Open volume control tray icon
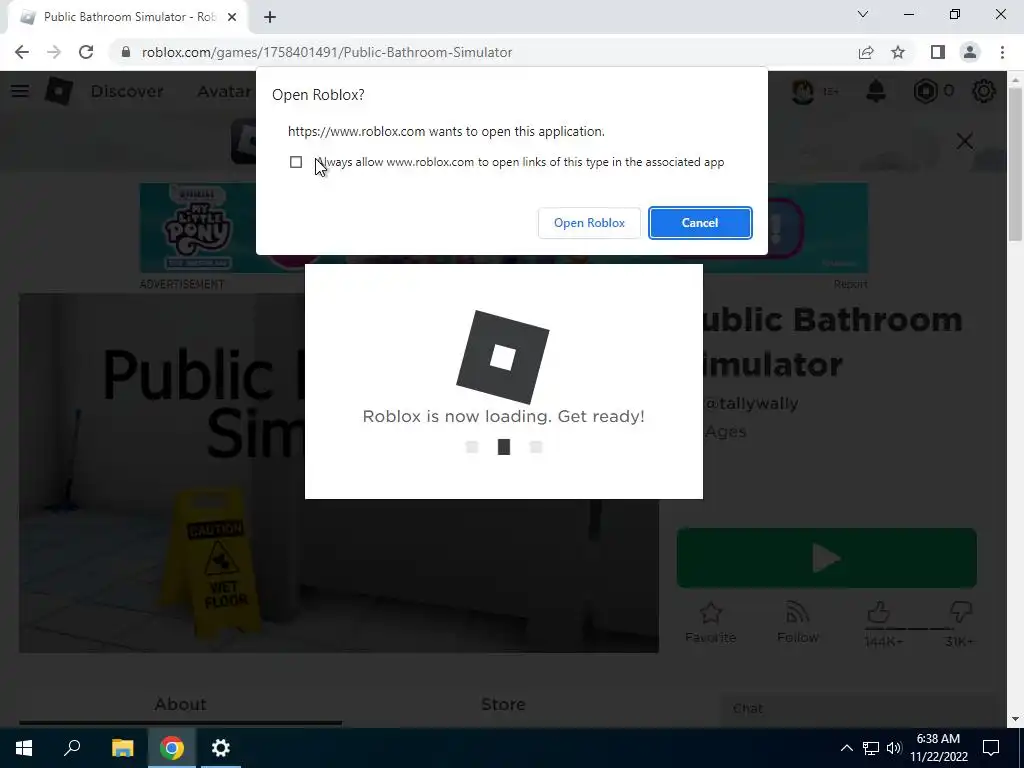The width and height of the screenshot is (1024, 768). pos(894,748)
